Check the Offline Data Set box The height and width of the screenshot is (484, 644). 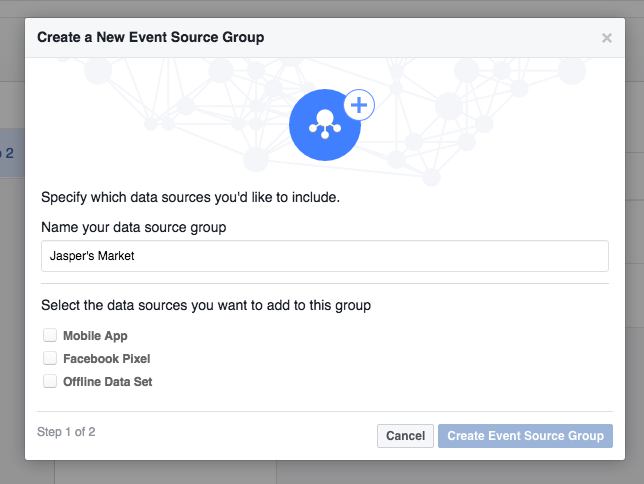tap(50, 381)
